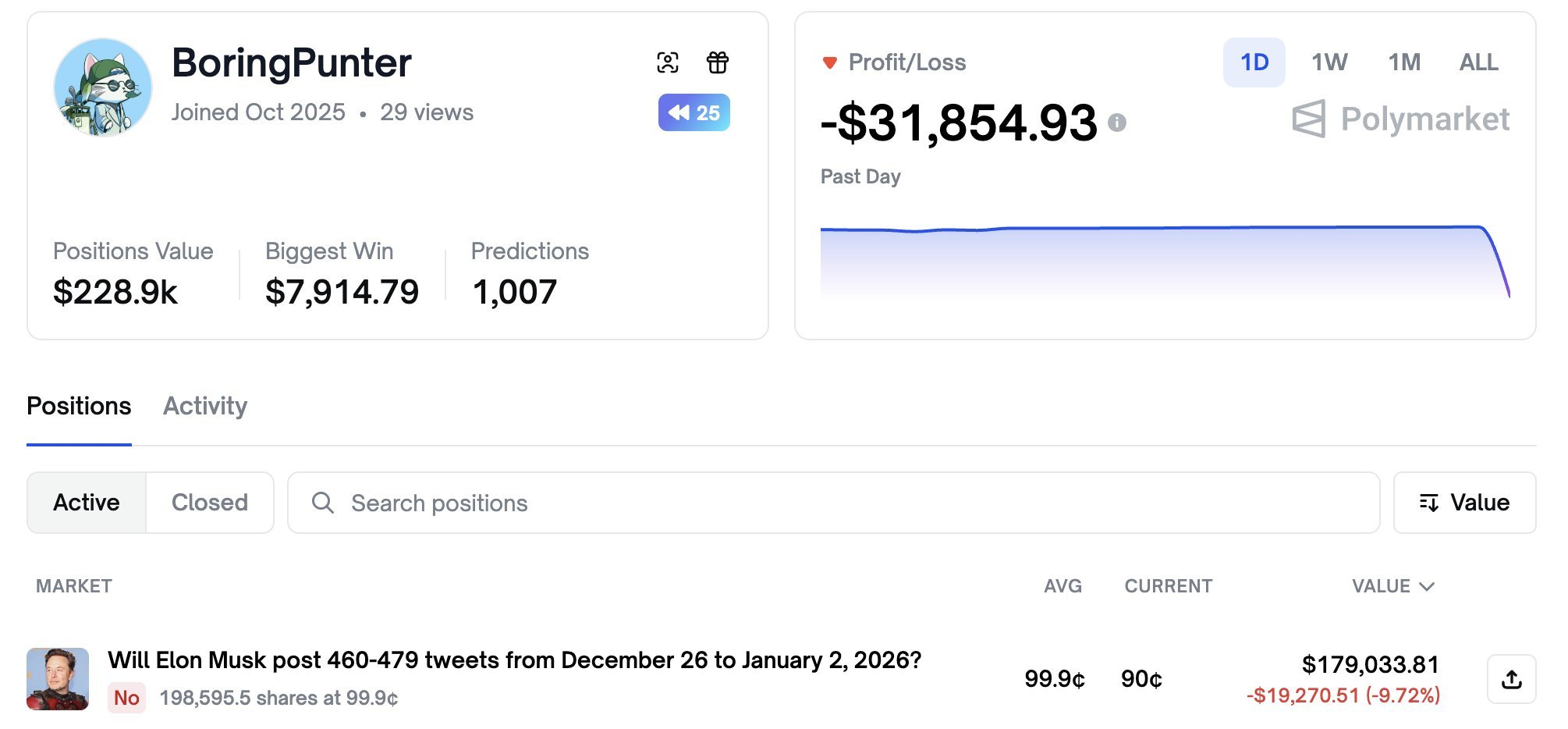This screenshot has width=1568, height=729.
Task: Show ALL time profit/loss
Action: click(x=1478, y=62)
